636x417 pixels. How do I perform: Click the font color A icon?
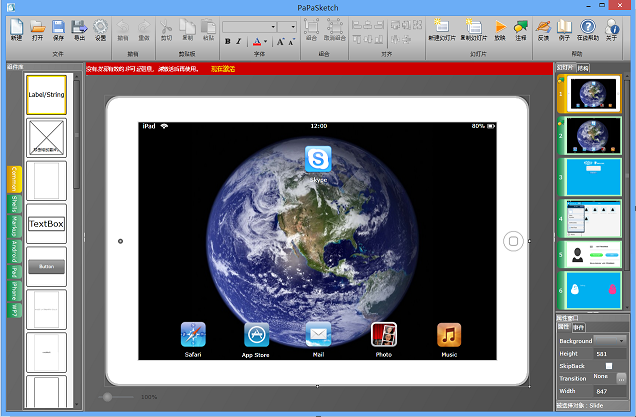coord(257,41)
